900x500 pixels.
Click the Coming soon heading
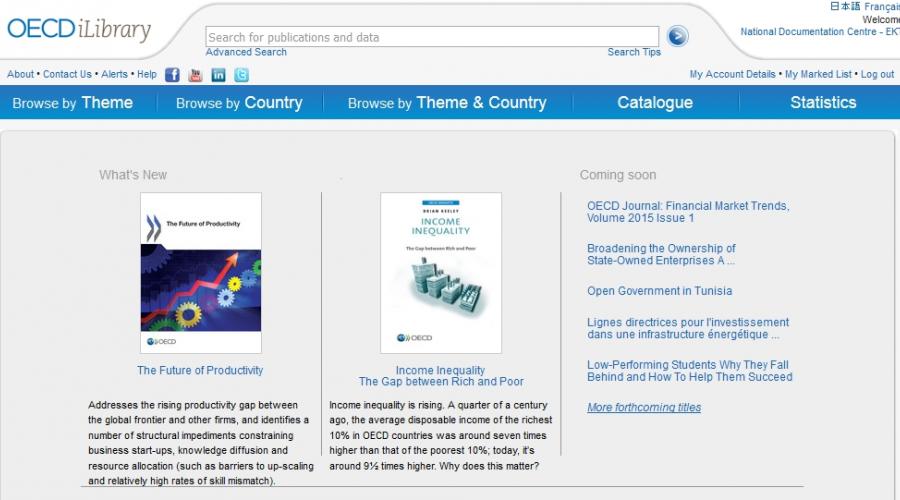[618, 175]
